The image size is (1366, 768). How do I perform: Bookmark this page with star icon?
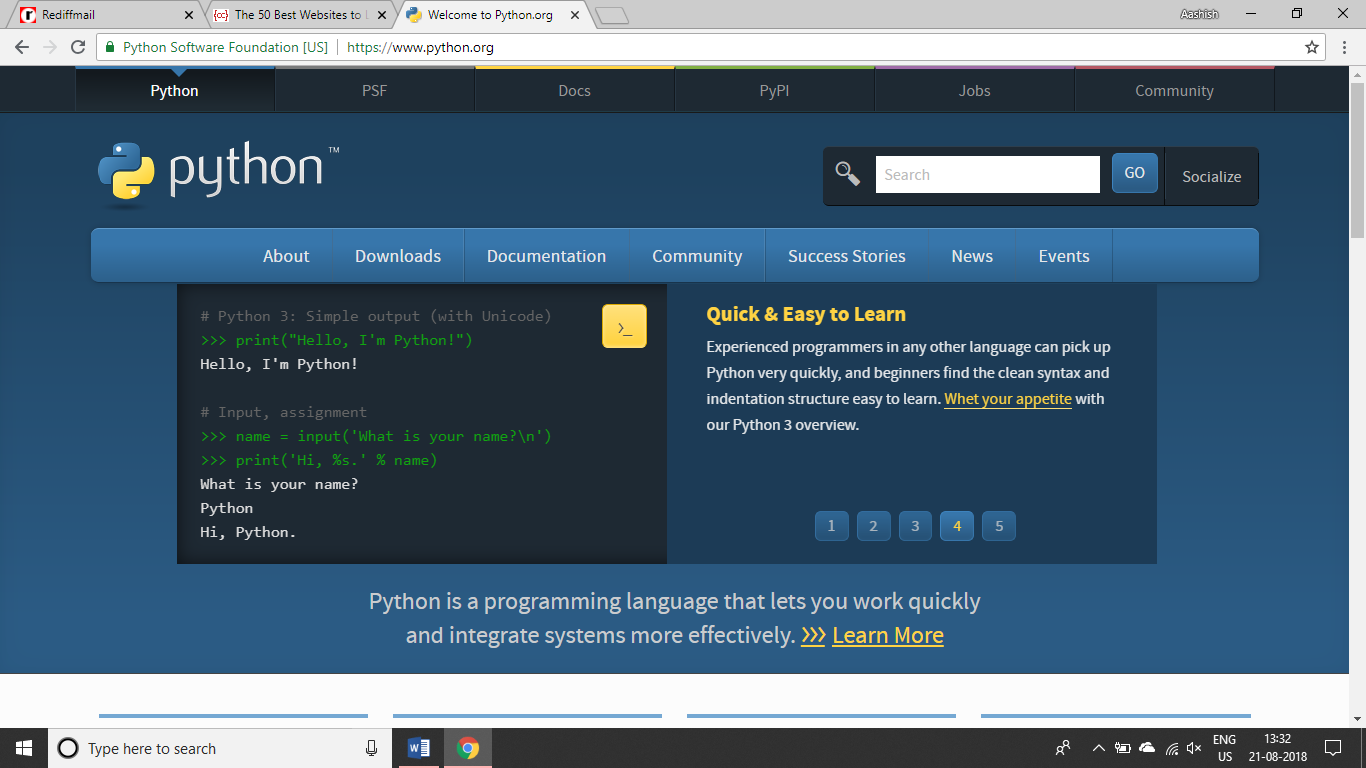coord(1312,47)
